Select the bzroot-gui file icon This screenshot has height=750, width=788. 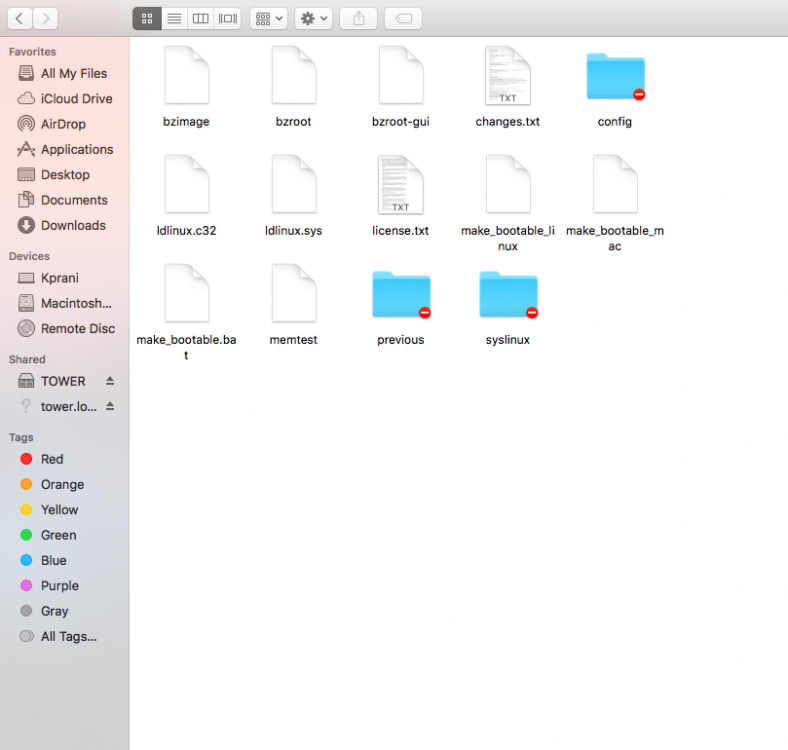point(401,75)
